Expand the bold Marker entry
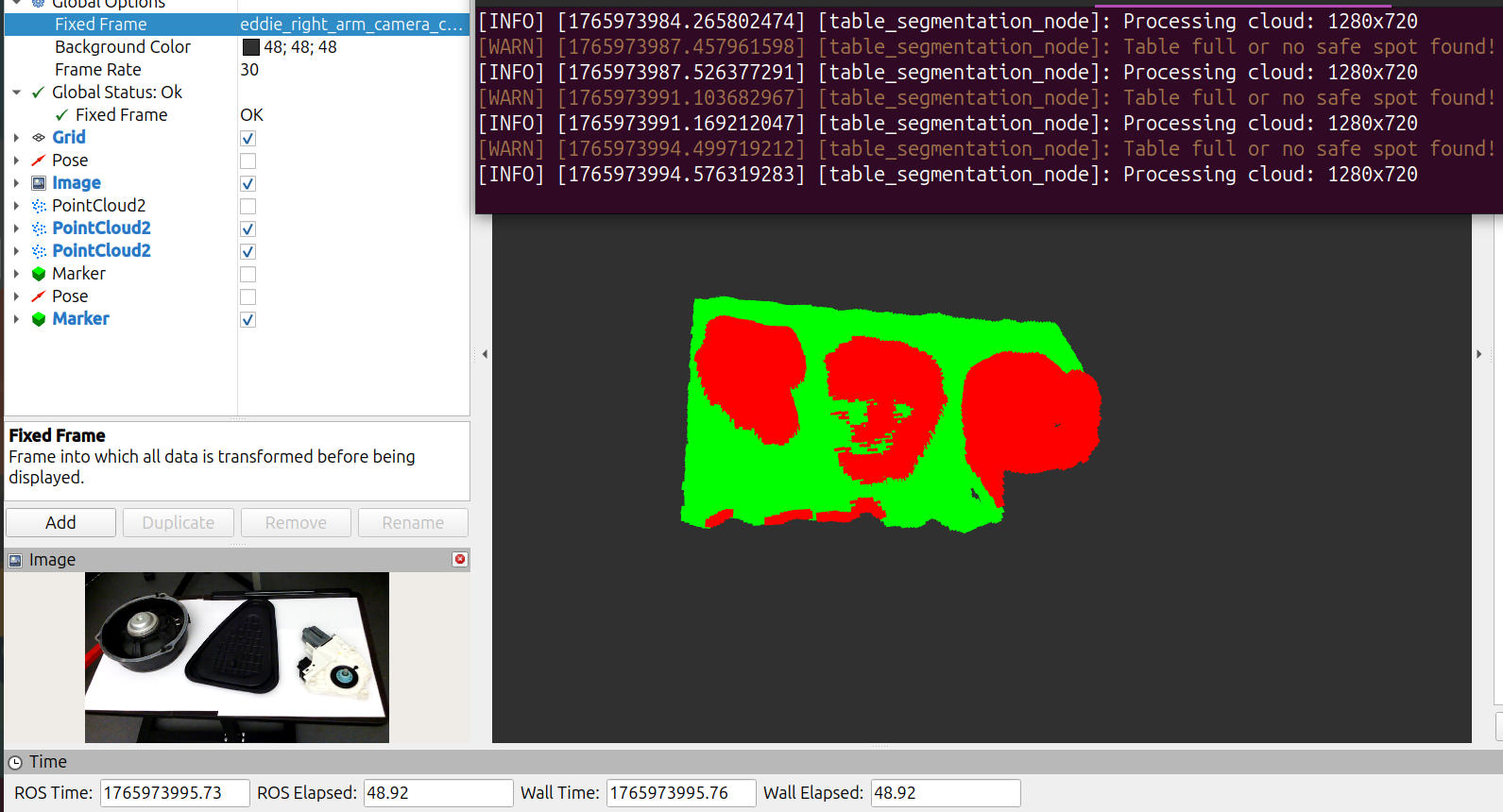1503x812 pixels. (x=16, y=319)
